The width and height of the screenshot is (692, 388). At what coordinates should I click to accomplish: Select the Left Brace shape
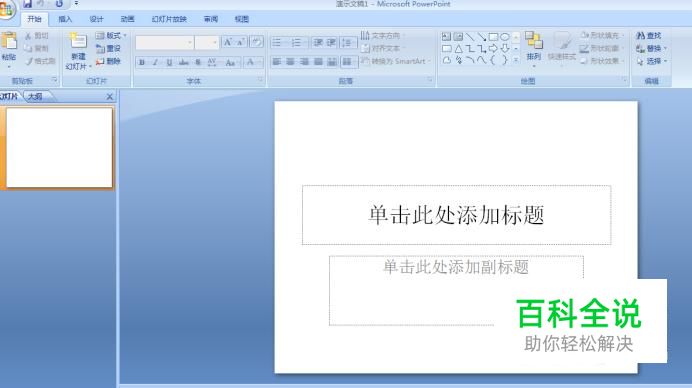[493, 60]
